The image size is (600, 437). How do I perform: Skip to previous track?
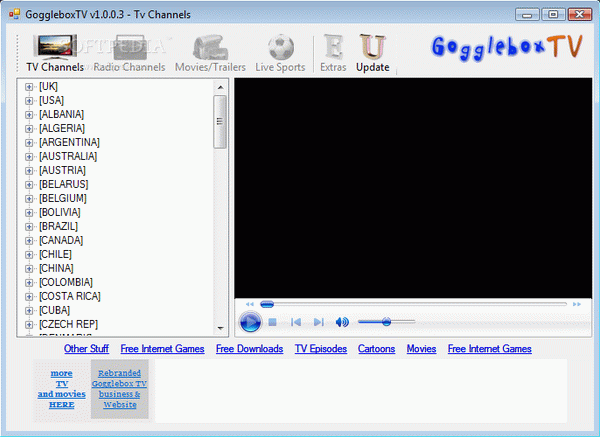295,322
